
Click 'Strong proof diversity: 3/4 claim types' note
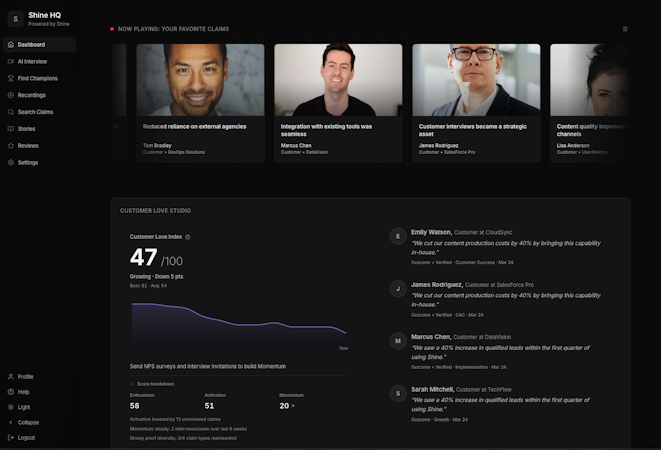(183, 438)
